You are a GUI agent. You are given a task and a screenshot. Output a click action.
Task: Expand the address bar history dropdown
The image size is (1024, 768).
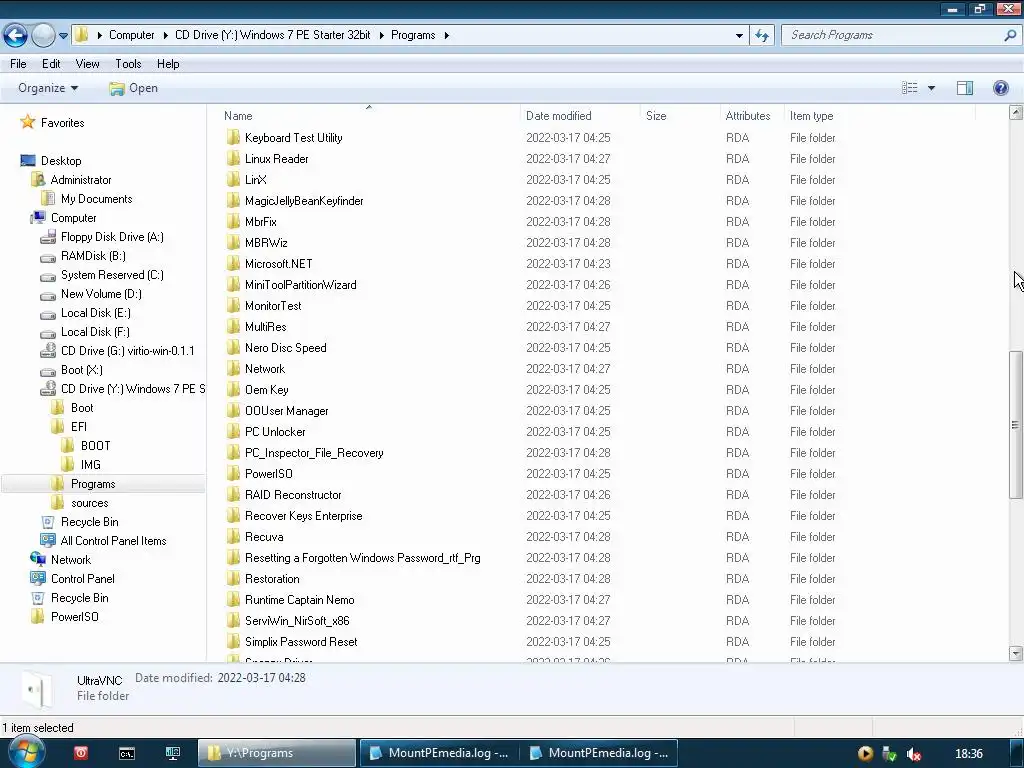pyautogui.click(x=739, y=35)
